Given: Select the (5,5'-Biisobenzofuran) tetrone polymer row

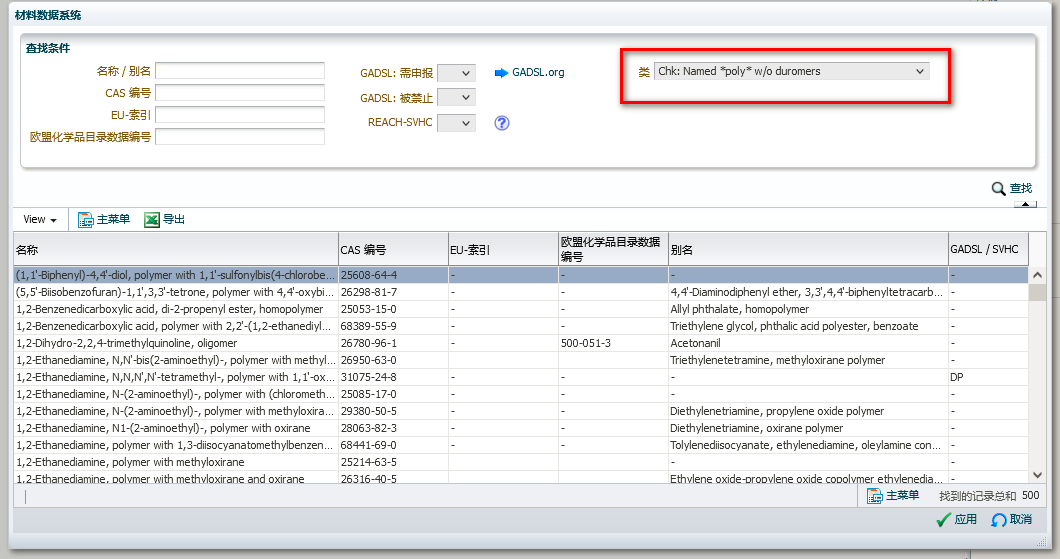Looking at the screenshot, I should pyautogui.click(x=521, y=292).
